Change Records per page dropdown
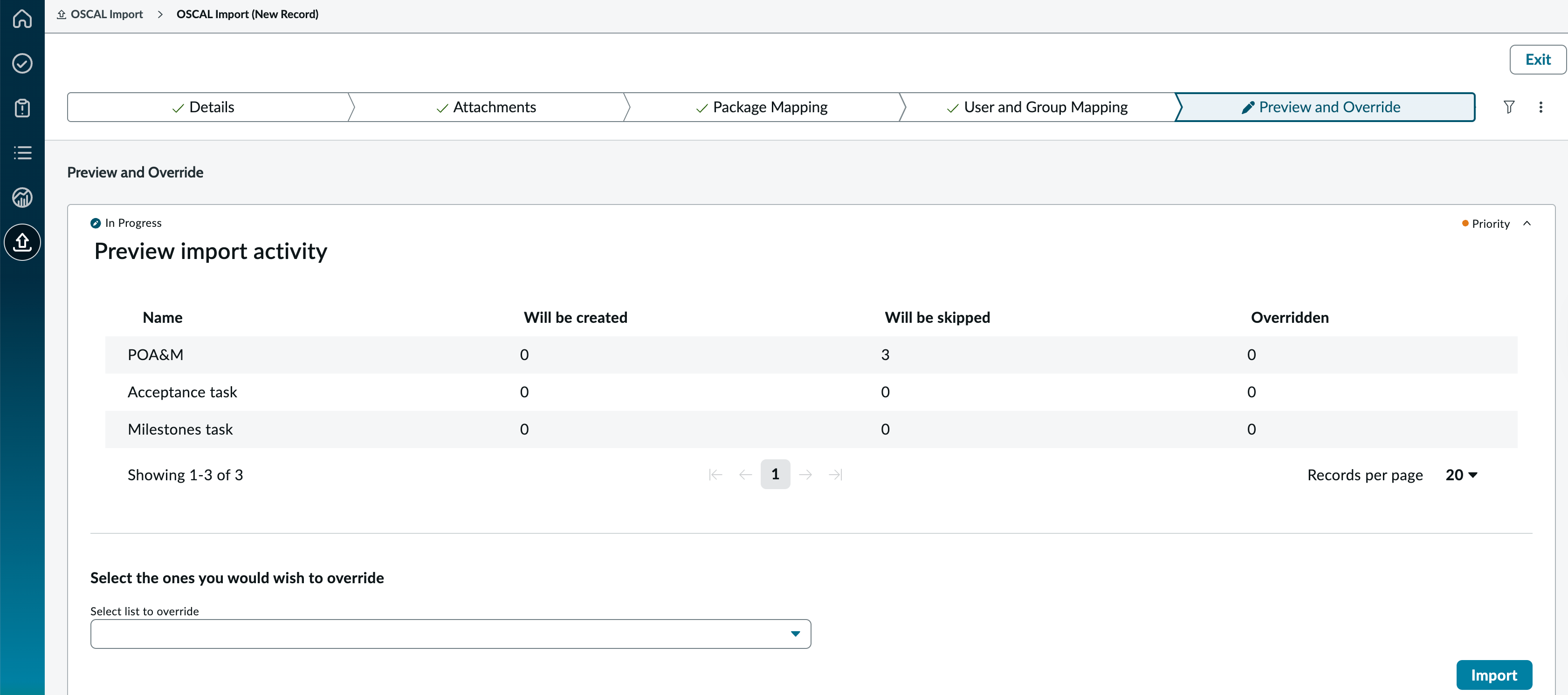 coord(1461,475)
